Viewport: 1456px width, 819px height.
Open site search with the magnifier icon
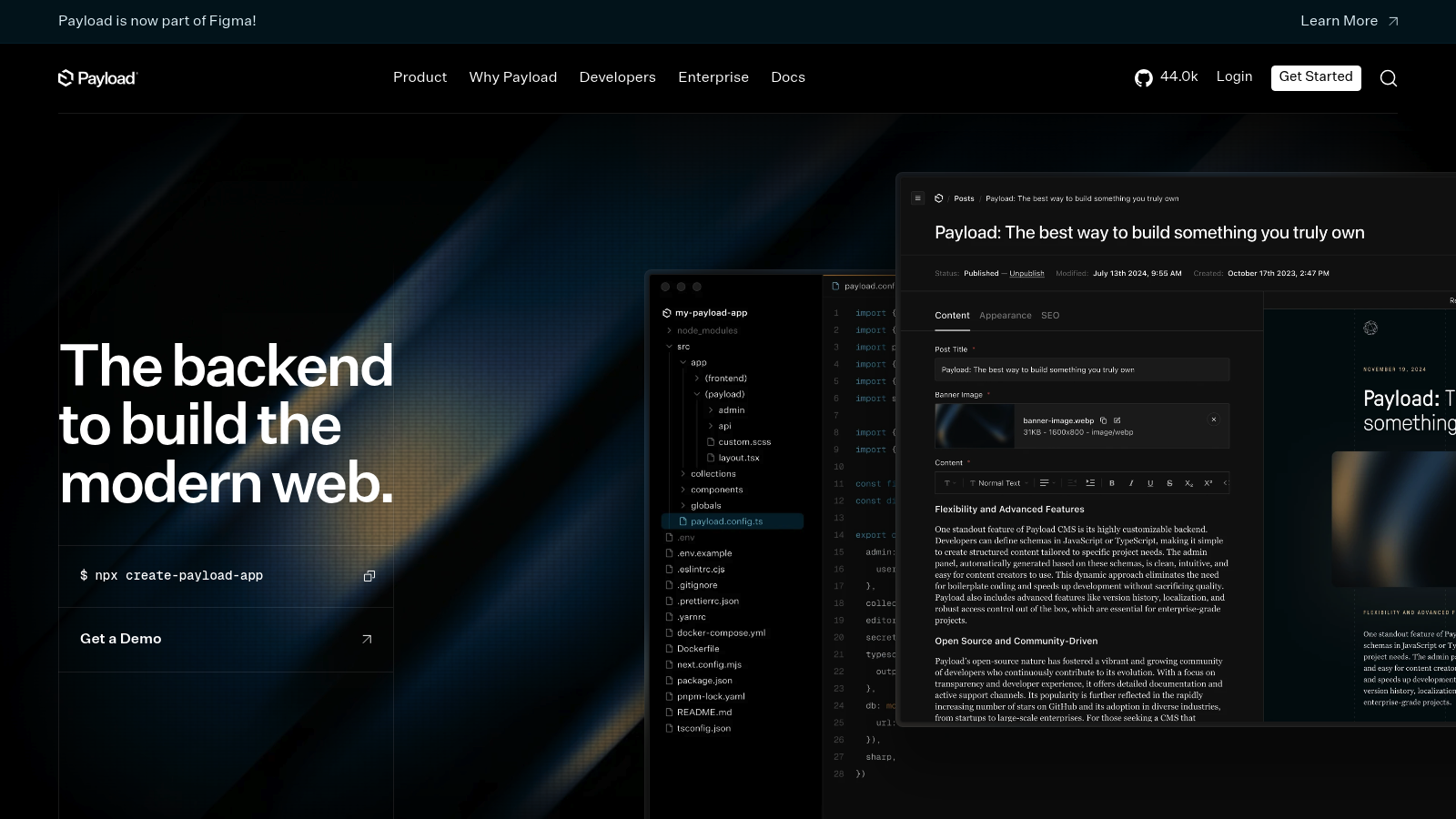coord(1388,78)
